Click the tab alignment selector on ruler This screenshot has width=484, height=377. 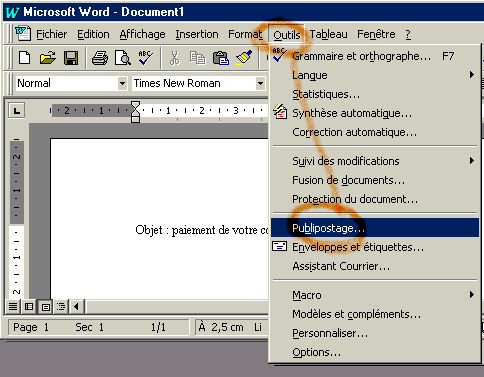16,110
